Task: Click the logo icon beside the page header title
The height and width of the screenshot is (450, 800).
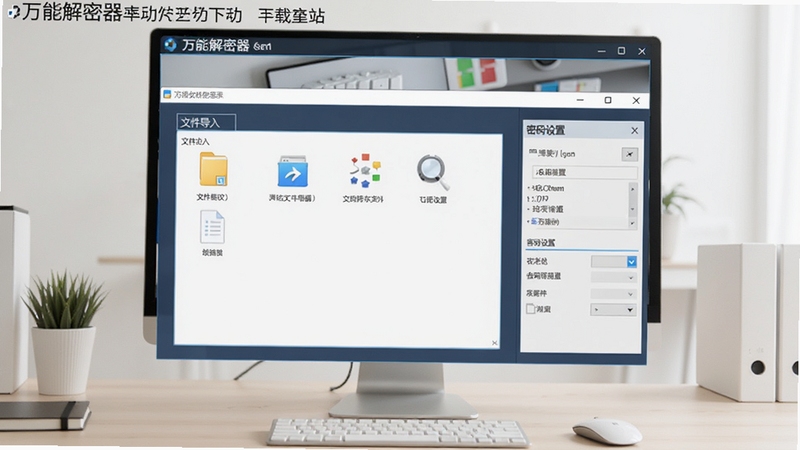Action: (x=14, y=12)
